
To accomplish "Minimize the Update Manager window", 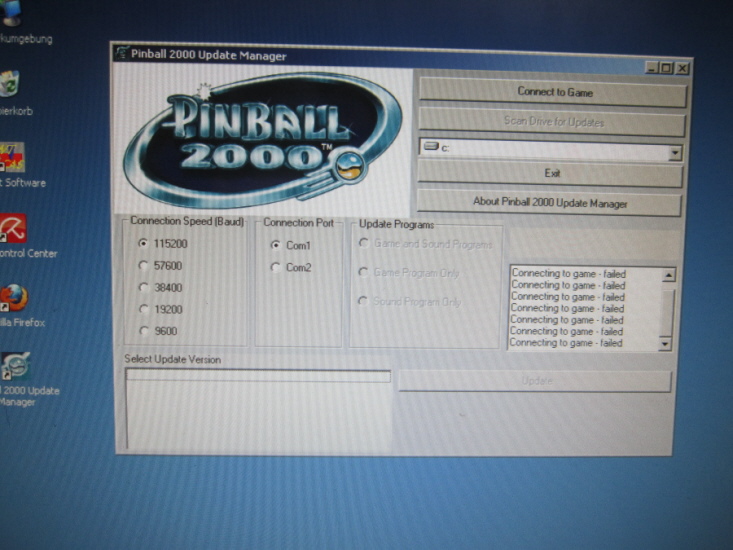I will (x=652, y=68).
